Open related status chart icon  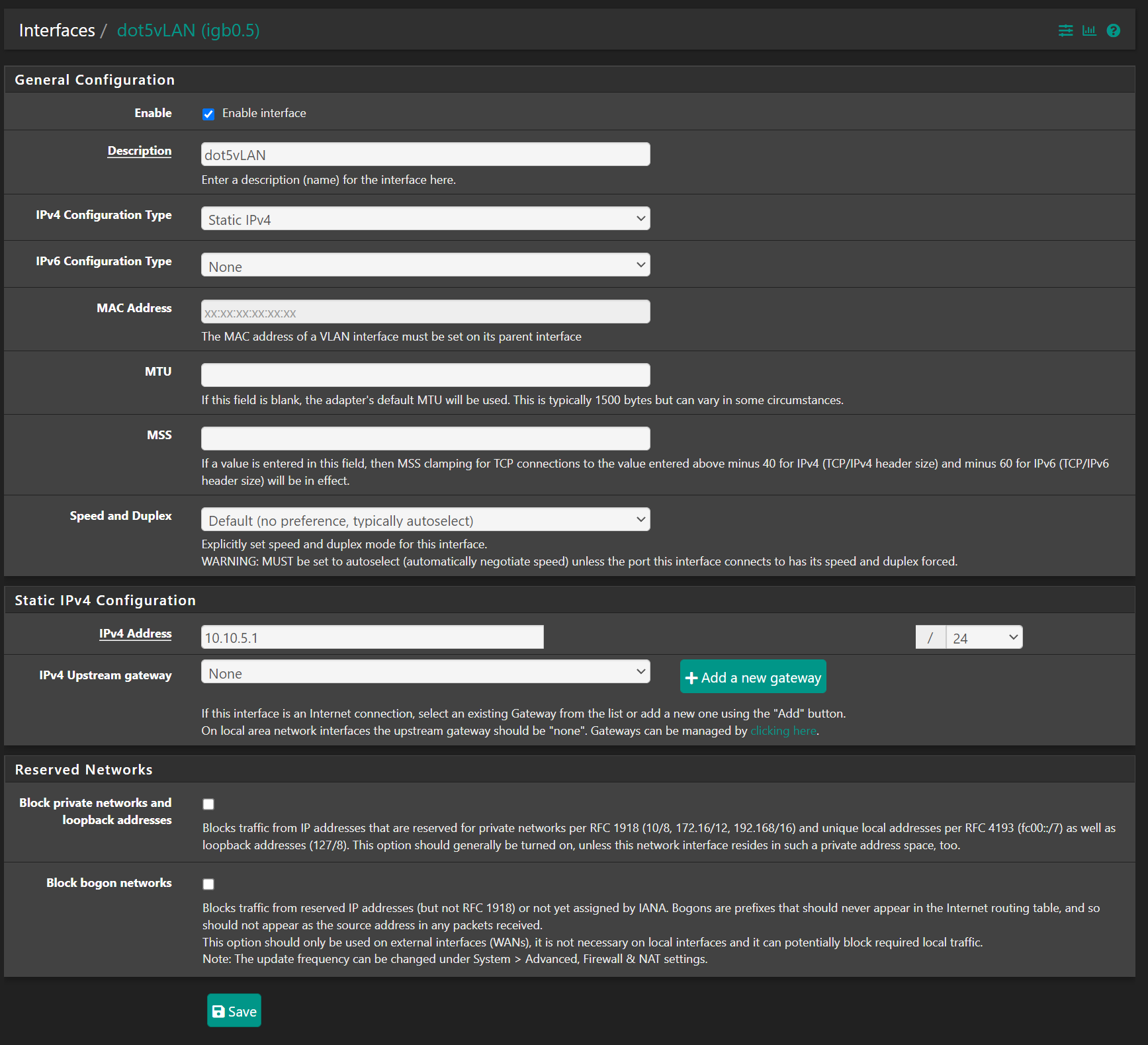coord(1089,30)
